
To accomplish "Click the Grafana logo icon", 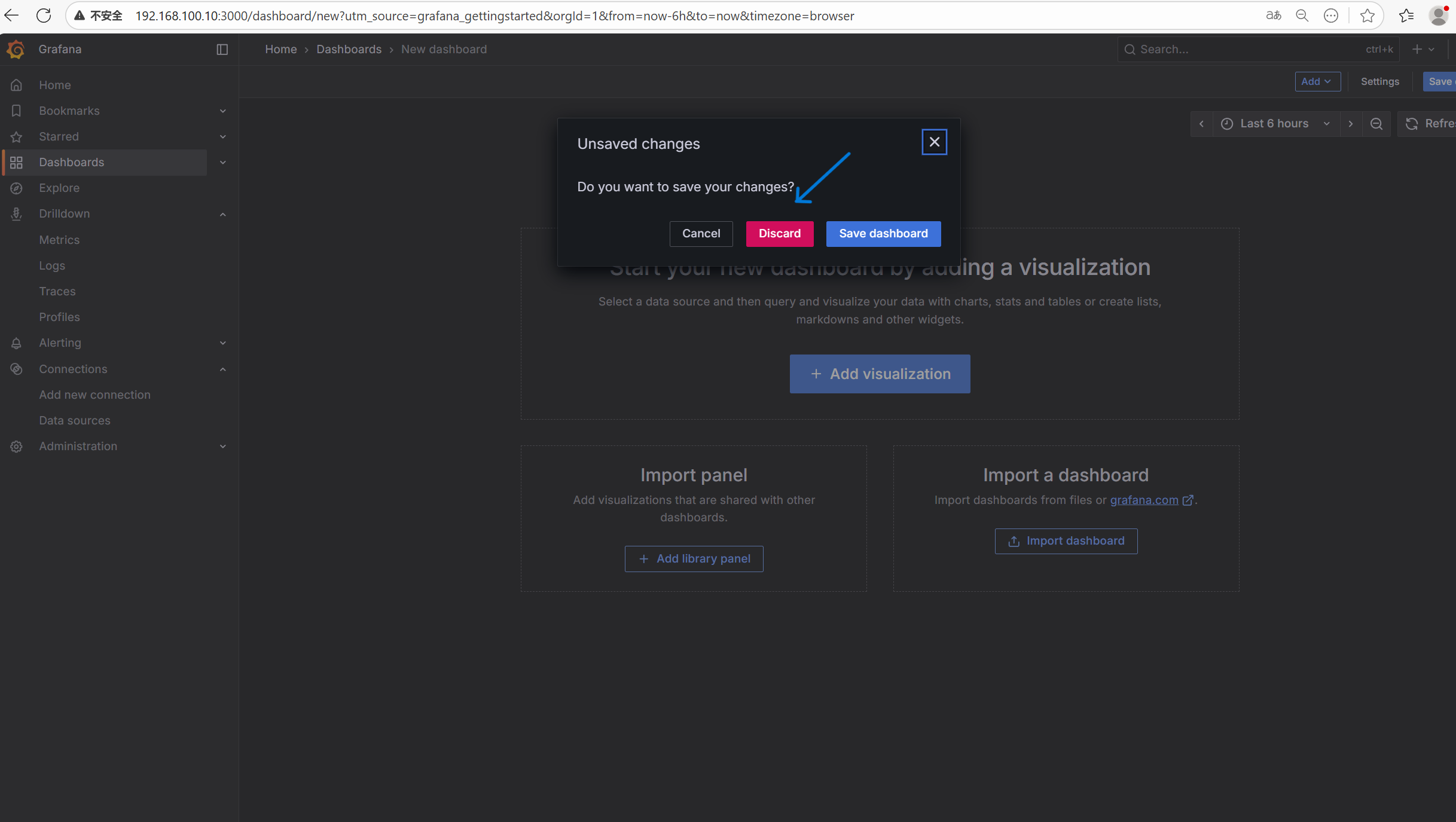I will pyautogui.click(x=16, y=49).
